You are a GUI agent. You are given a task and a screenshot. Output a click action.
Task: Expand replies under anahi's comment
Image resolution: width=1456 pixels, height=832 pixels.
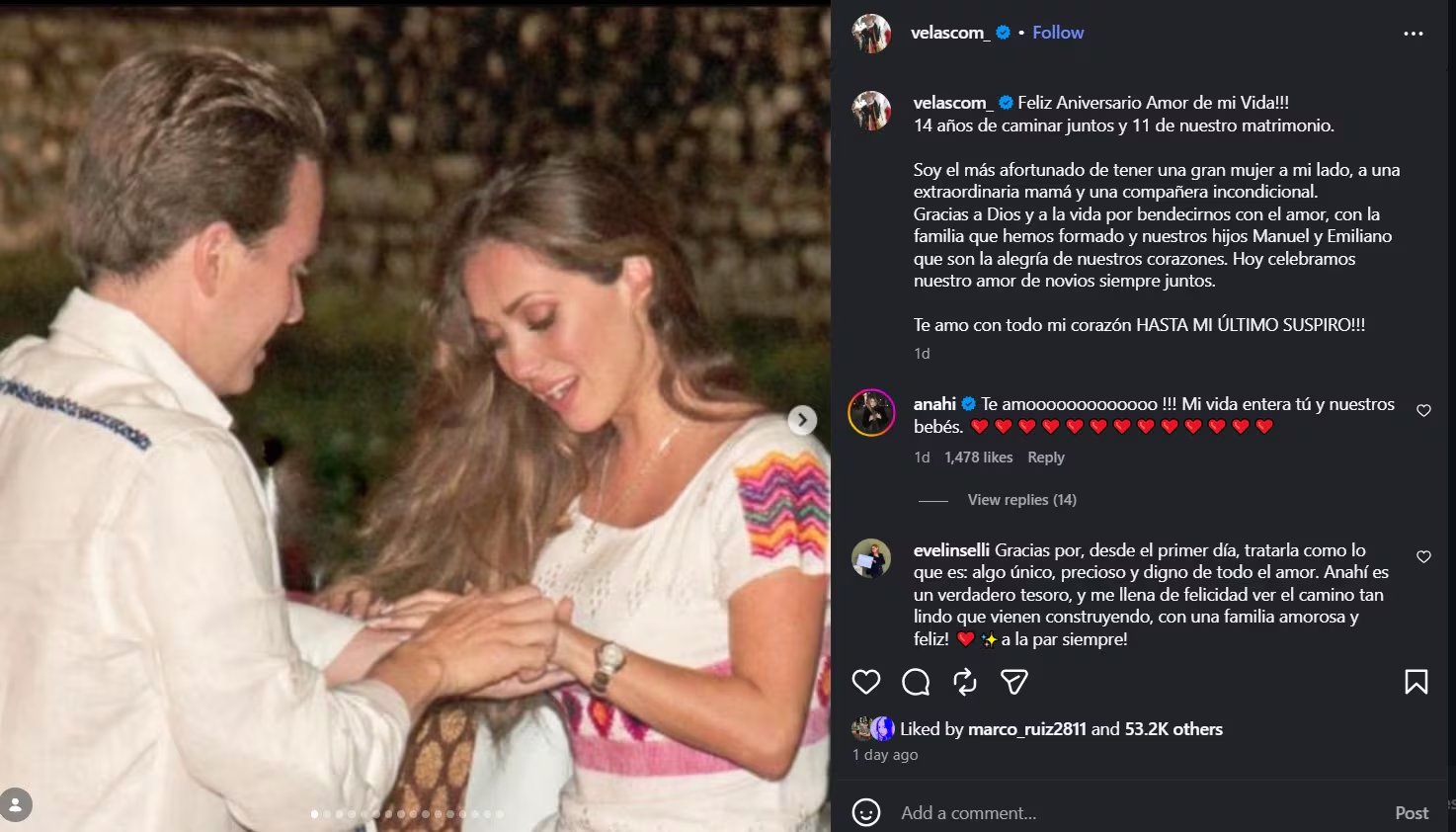click(1021, 499)
